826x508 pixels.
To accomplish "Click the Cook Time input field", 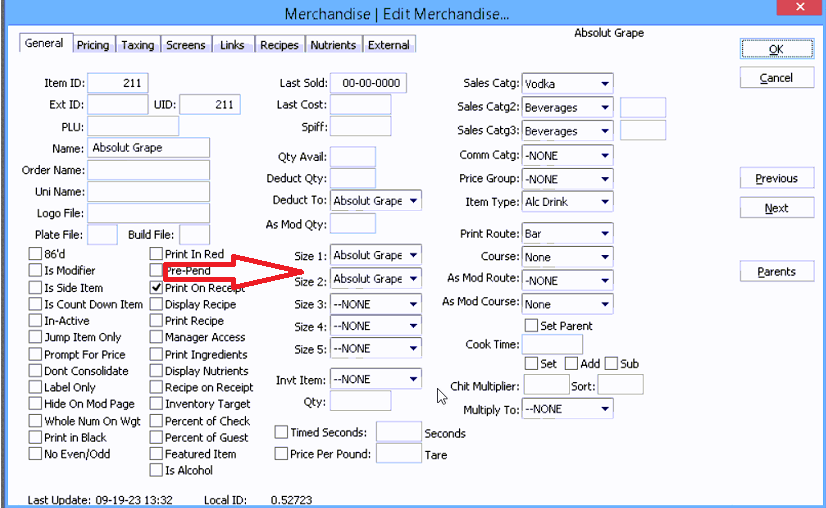I will (x=552, y=344).
